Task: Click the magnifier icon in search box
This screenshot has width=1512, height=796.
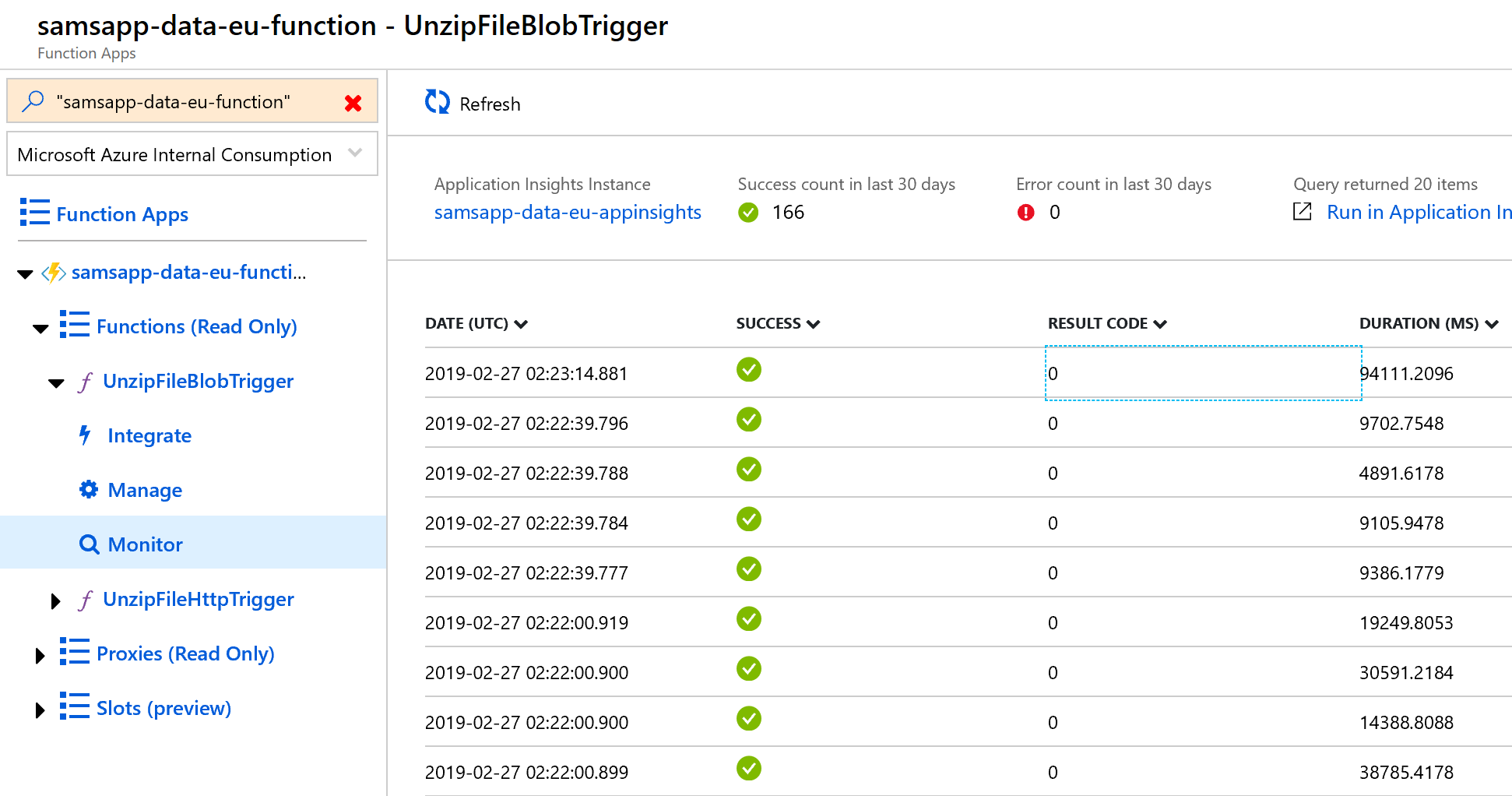Action: (33, 101)
